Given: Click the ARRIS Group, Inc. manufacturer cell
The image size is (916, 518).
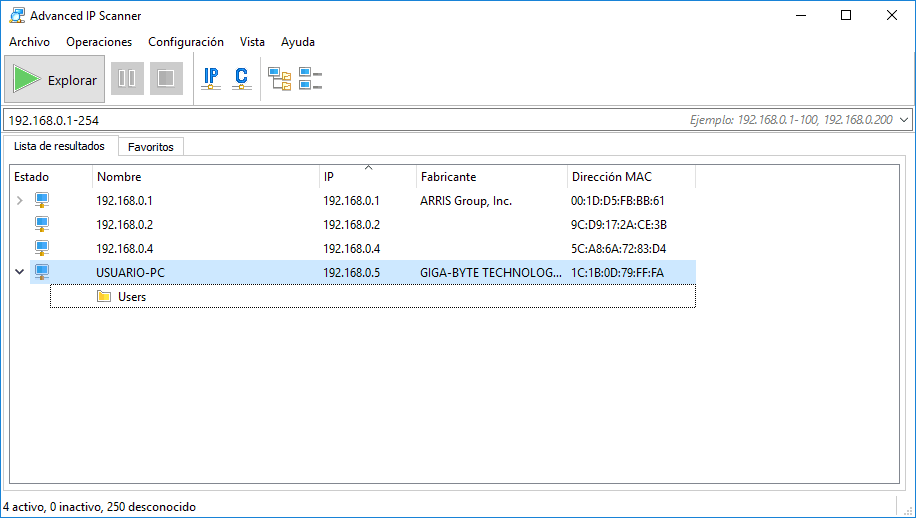Looking at the screenshot, I should pyautogui.click(x=466, y=201).
